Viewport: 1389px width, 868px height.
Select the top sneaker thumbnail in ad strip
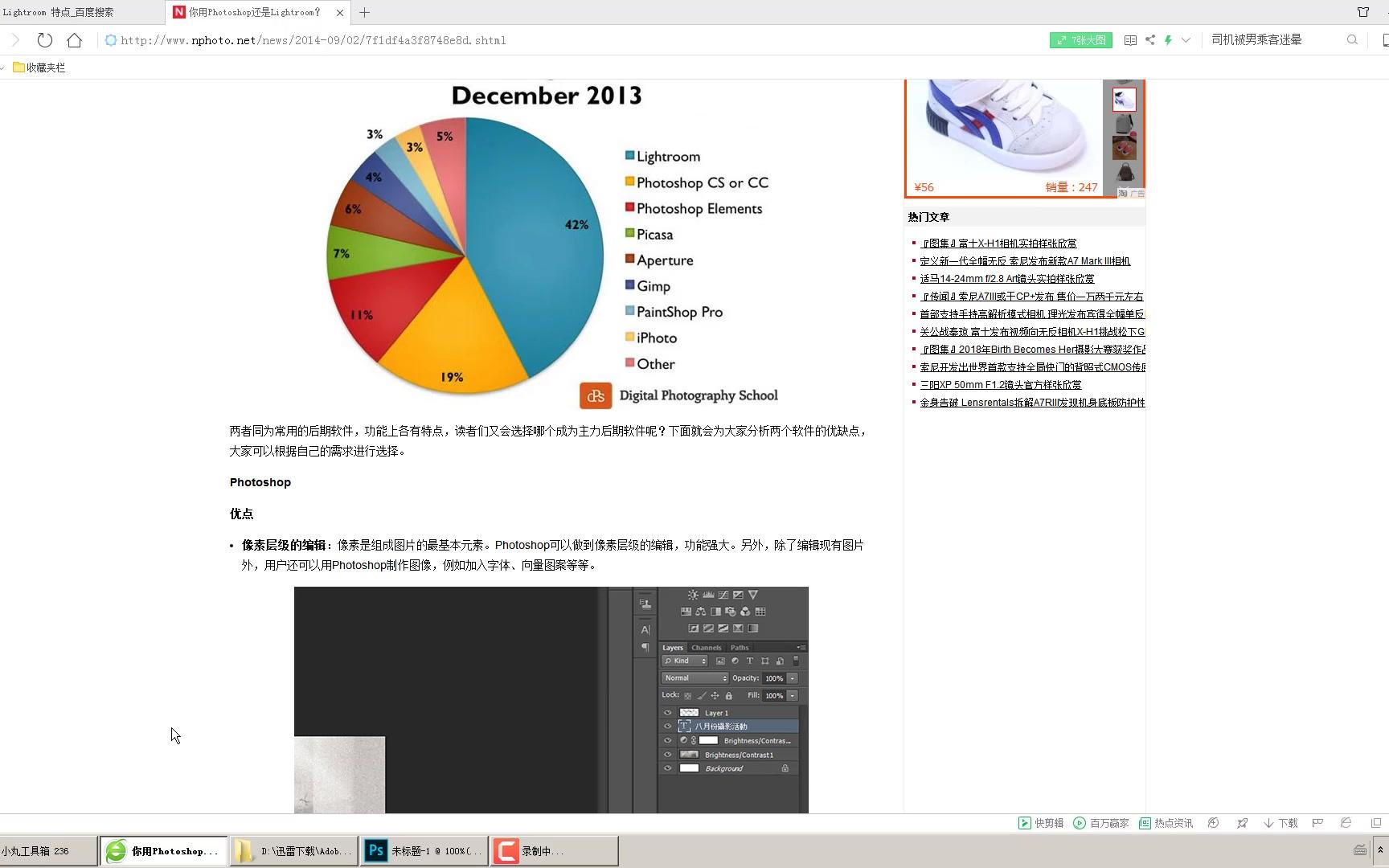[1124, 100]
